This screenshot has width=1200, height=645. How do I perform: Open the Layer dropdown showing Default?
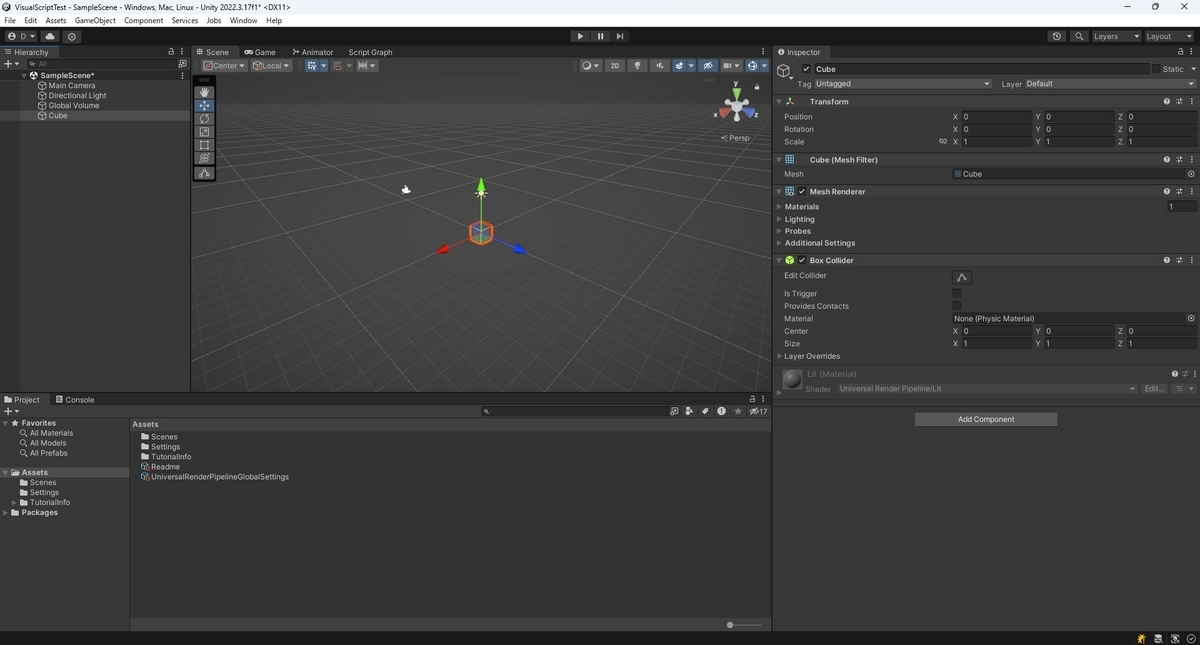pos(1111,84)
